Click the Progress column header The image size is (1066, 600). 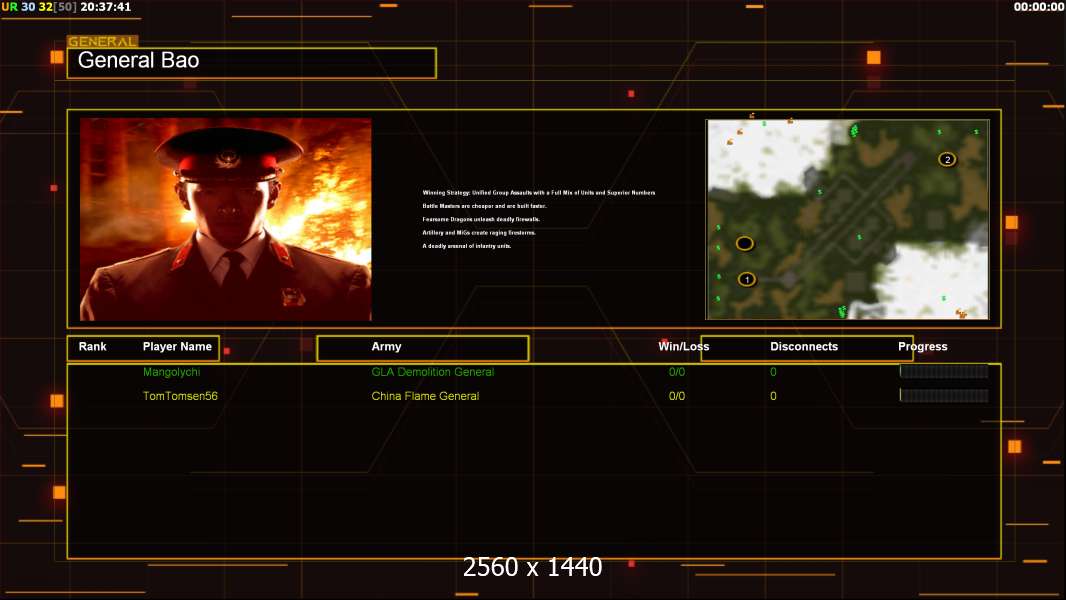pyautogui.click(x=922, y=347)
